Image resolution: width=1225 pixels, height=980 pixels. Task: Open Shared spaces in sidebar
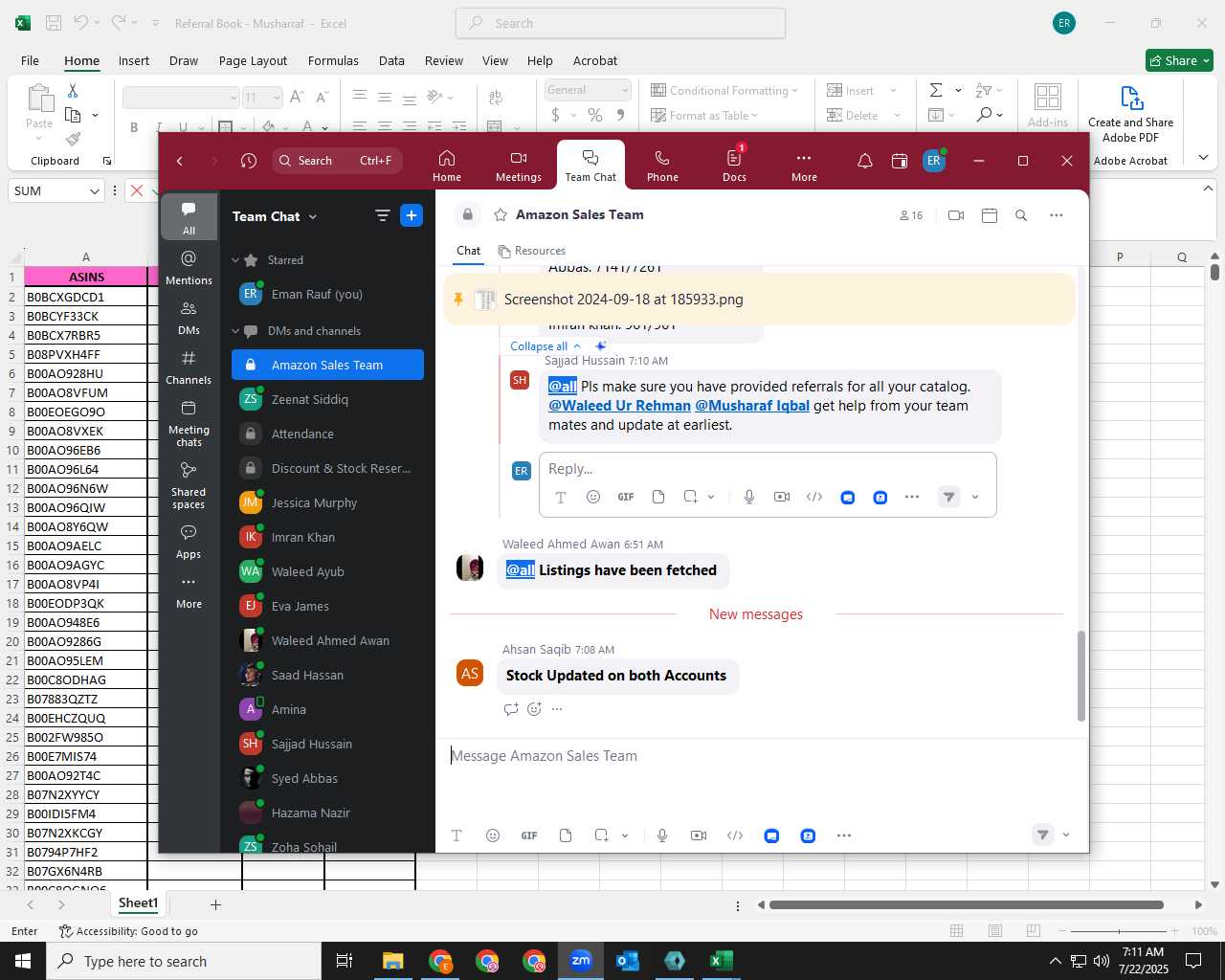point(189,485)
